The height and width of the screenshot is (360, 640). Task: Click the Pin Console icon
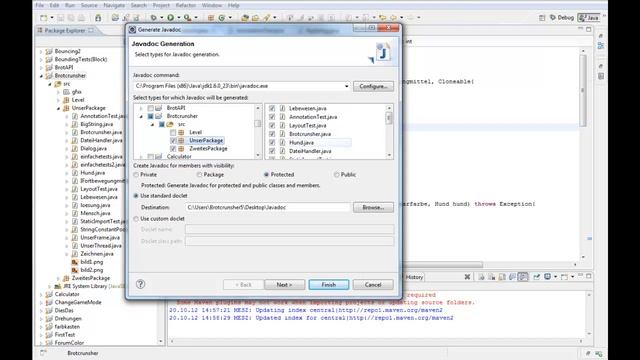point(536,277)
